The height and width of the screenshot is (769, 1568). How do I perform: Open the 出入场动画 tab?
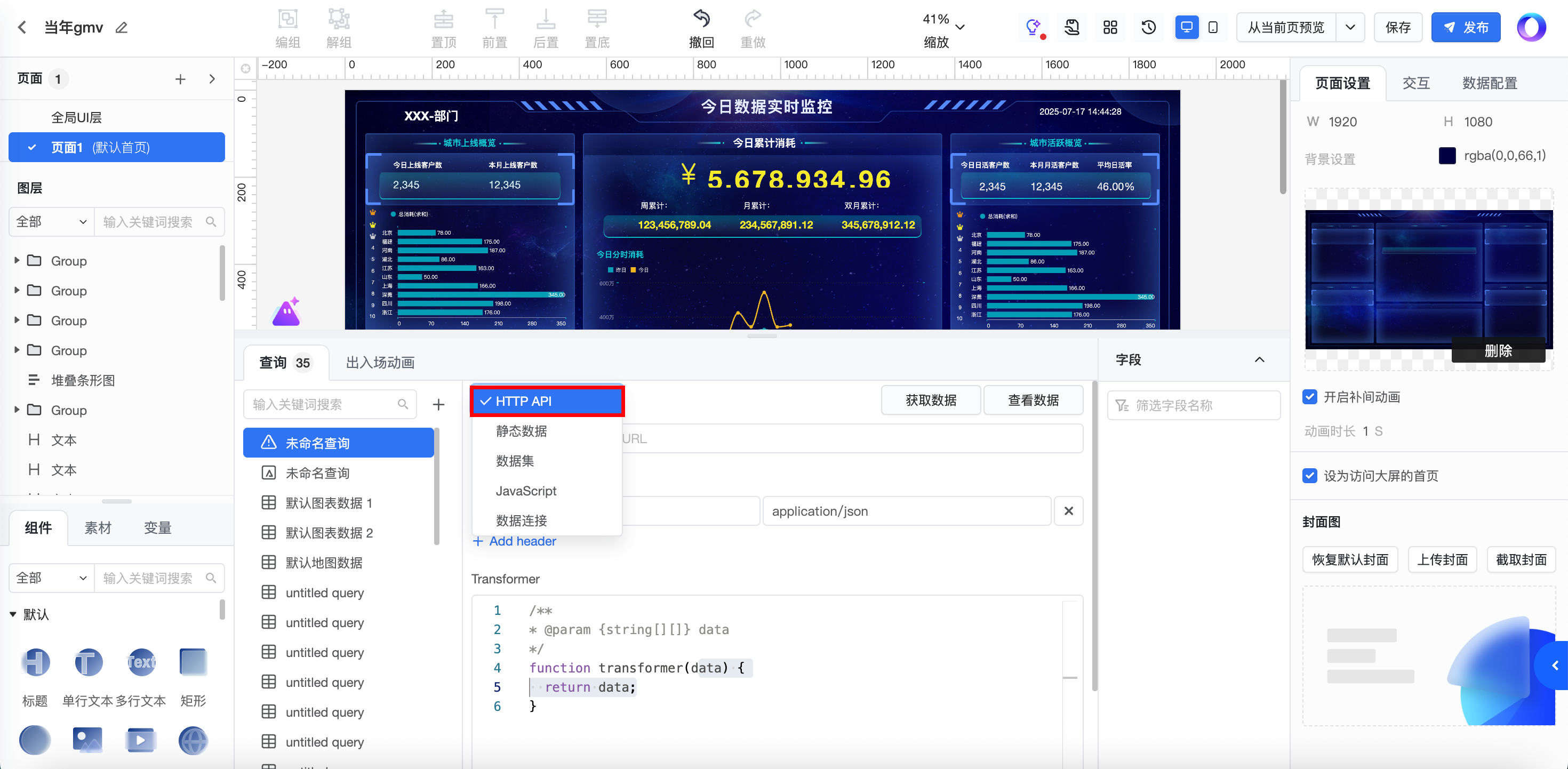pos(380,363)
